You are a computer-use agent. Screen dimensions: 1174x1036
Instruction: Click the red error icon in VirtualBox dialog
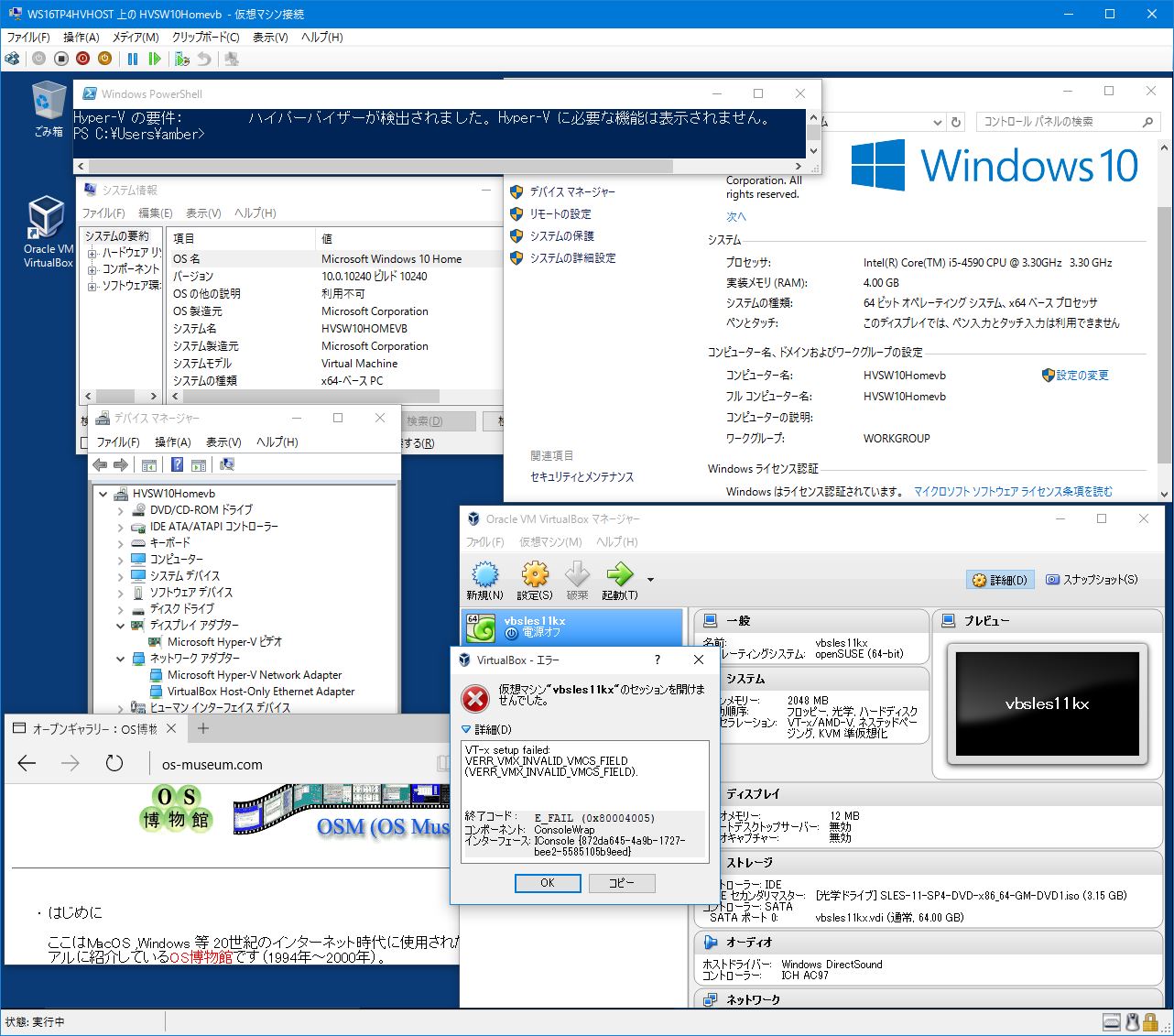475,699
